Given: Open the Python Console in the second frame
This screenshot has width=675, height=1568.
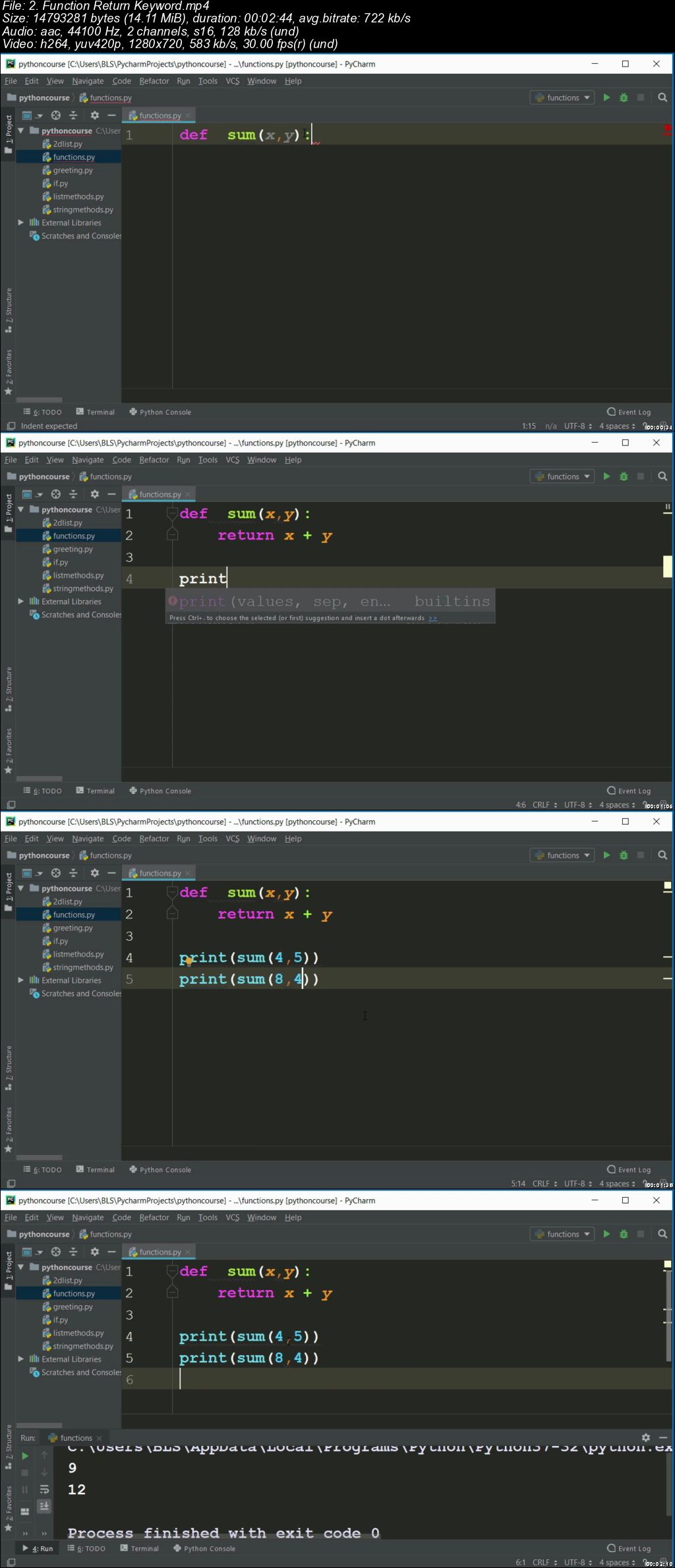Looking at the screenshot, I should [160, 791].
